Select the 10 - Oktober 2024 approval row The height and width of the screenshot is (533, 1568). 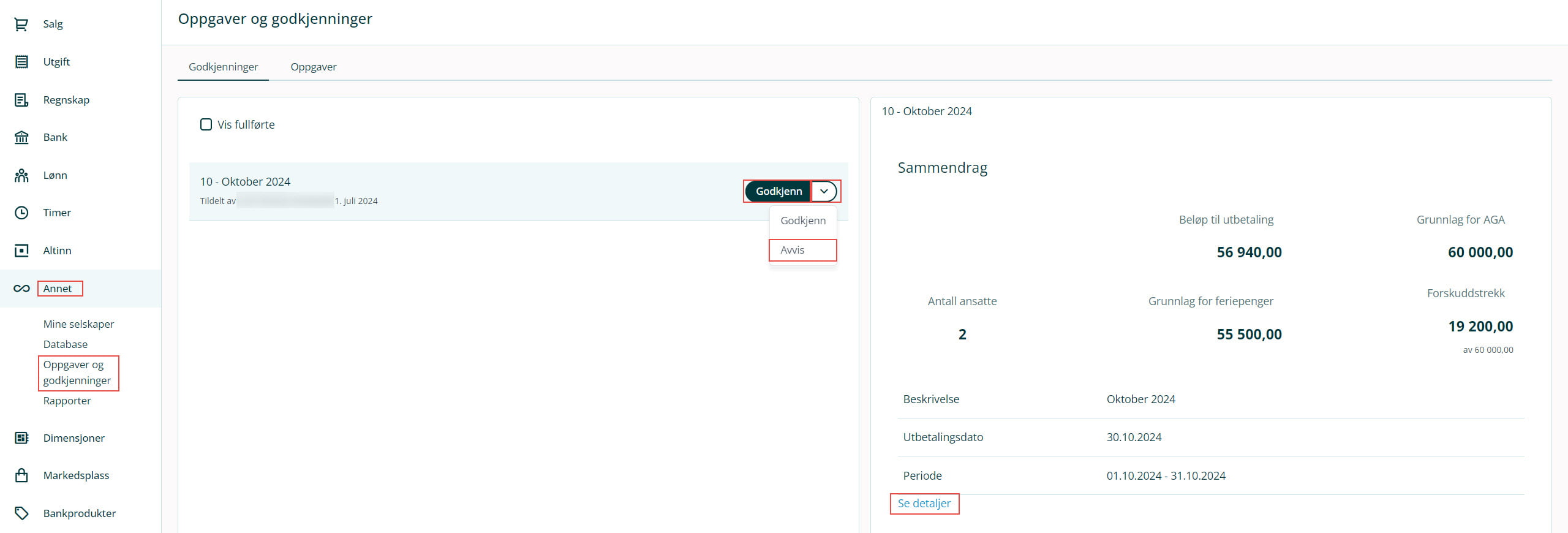click(x=429, y=191)
